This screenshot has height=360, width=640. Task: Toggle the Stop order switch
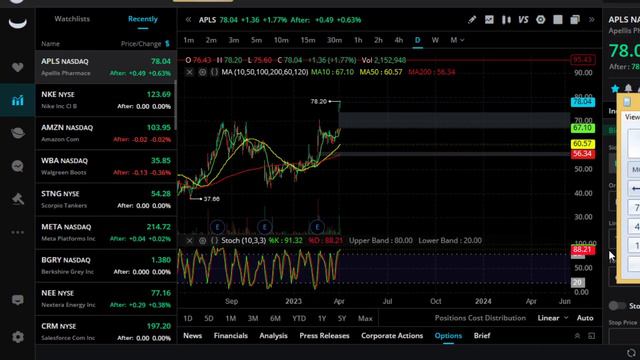pos(617,306)
